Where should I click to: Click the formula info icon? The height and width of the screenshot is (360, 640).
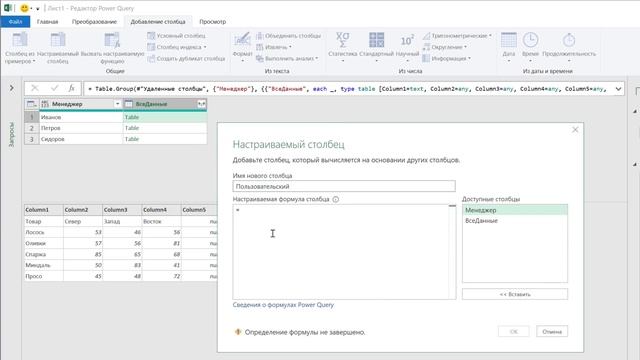336,199
